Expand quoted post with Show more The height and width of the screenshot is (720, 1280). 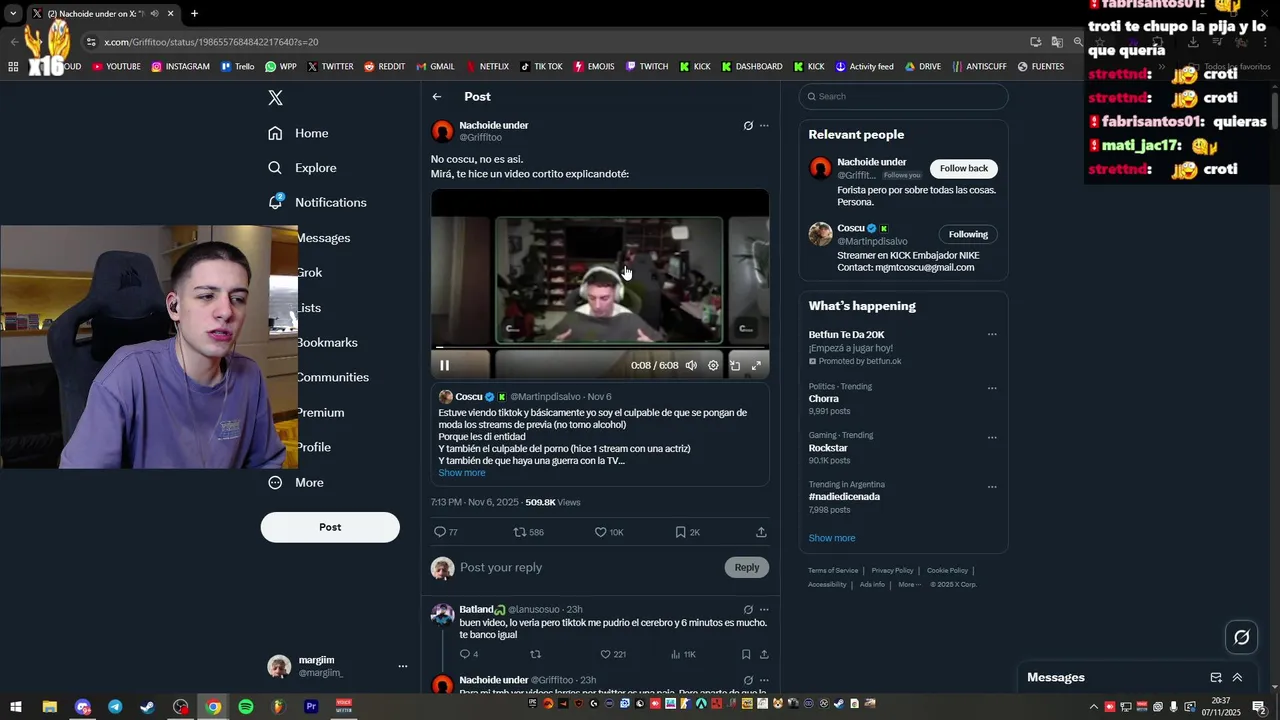462,473
